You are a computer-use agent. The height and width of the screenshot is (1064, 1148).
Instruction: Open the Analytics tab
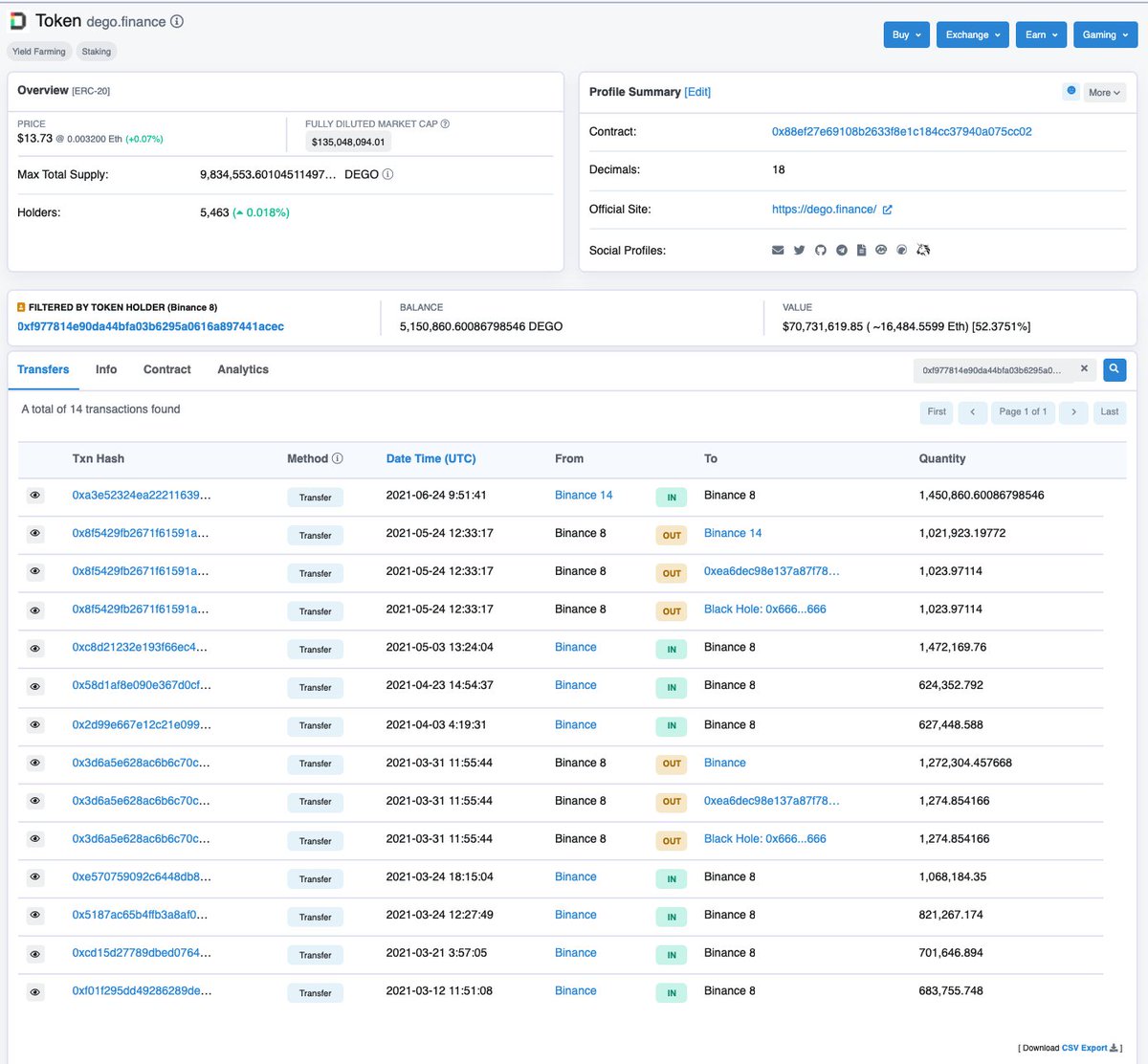tap(242, 369)
